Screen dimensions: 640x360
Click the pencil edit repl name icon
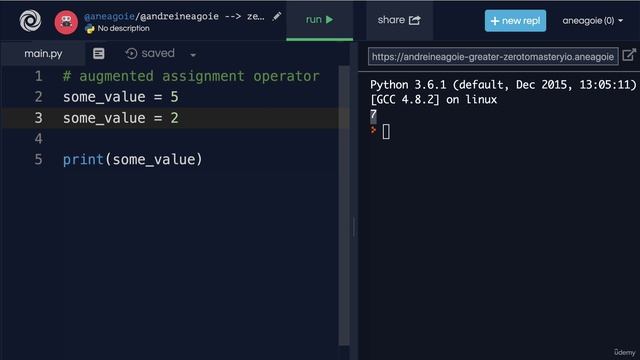277,16
